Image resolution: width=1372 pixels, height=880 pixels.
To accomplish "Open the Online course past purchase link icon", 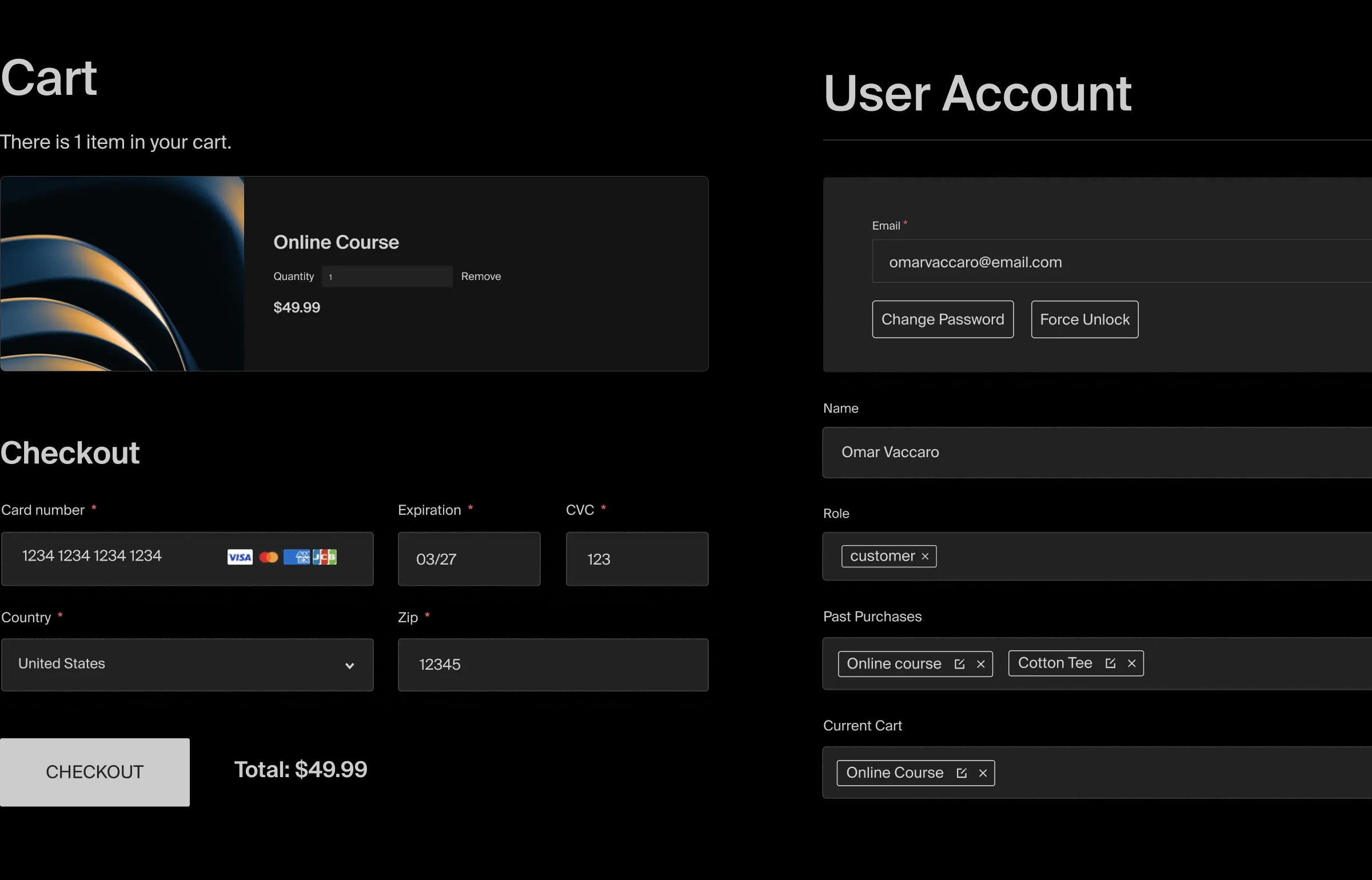I will 960,663.
